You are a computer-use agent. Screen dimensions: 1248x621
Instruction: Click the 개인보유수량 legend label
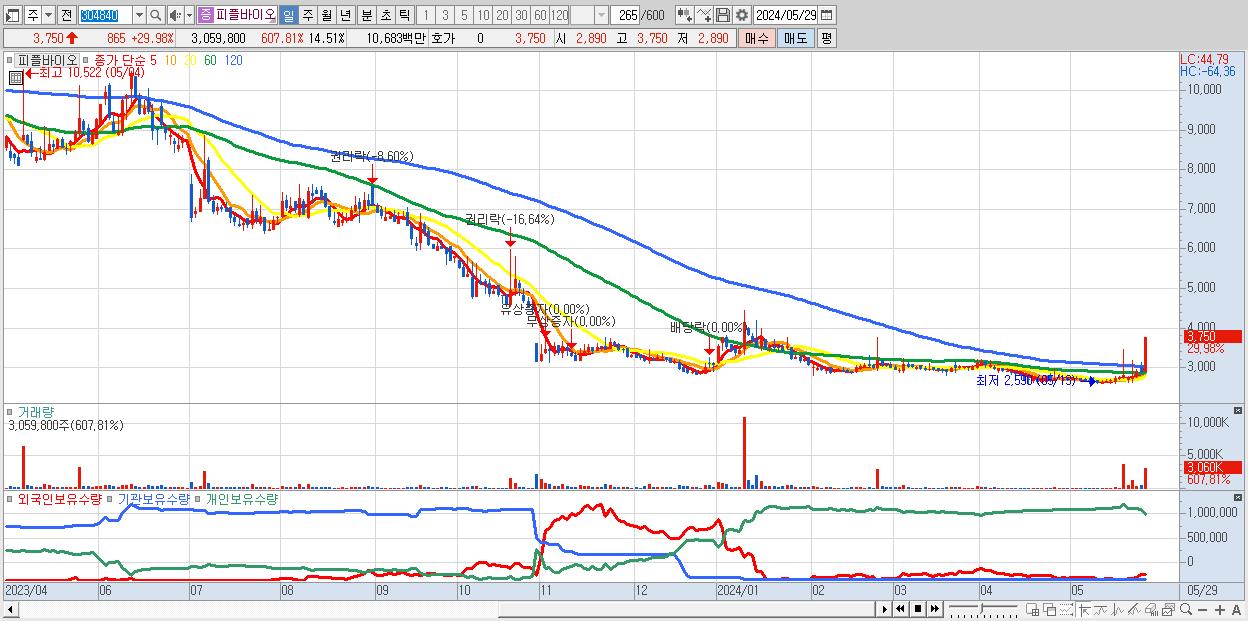point(242,498)
